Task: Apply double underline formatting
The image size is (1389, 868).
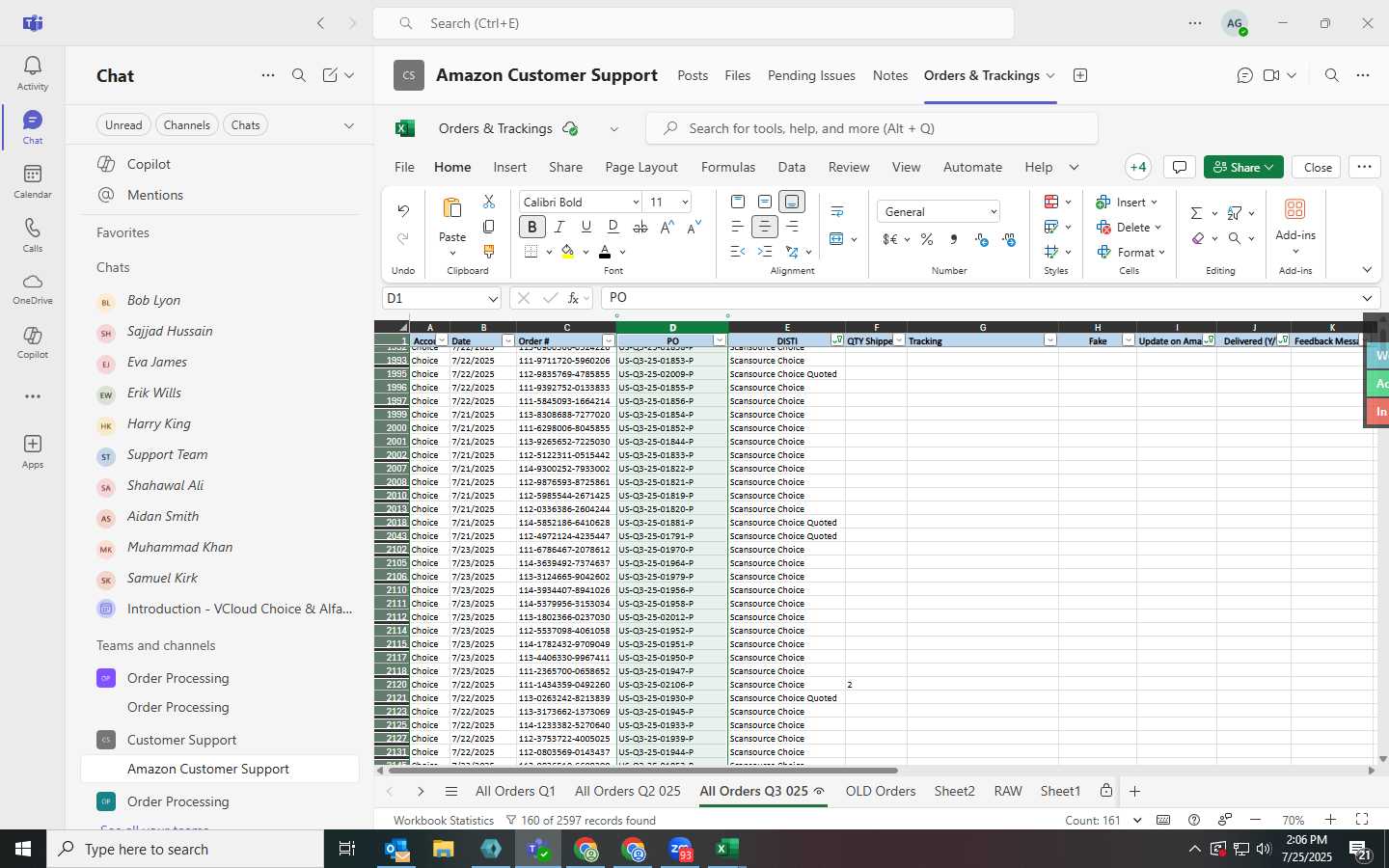Action: pyautogui.click(x=613, y=227)
